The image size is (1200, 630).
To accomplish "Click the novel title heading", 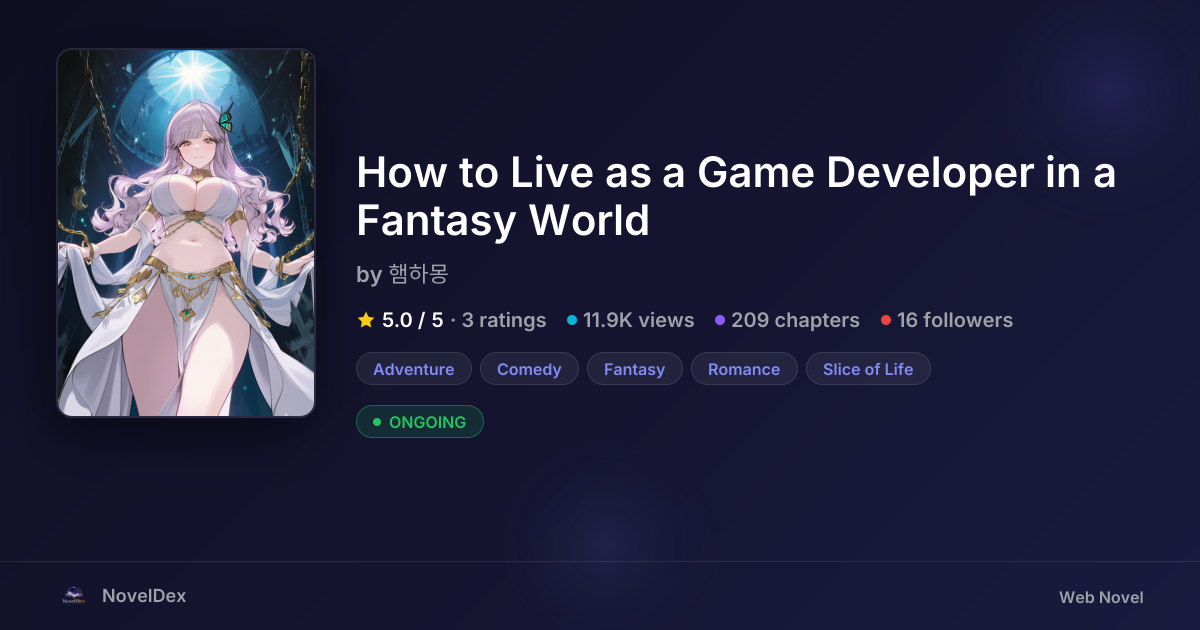I will tap(736, 197).
